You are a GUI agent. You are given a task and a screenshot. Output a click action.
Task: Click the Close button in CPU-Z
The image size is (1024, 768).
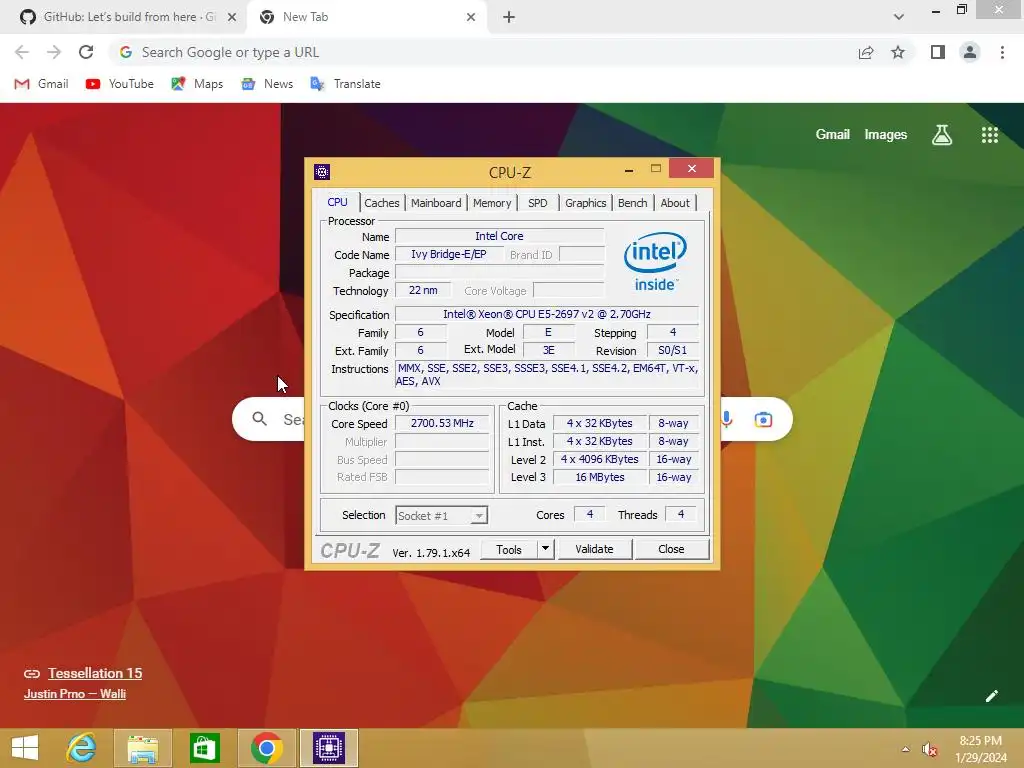coord(671,549)
